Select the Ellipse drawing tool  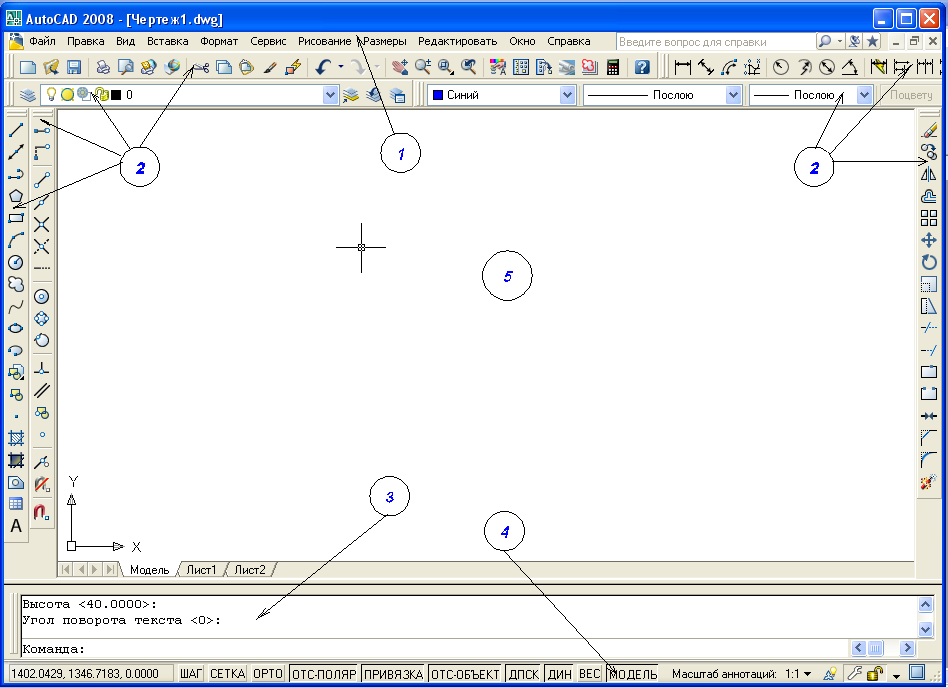(16, 328)
